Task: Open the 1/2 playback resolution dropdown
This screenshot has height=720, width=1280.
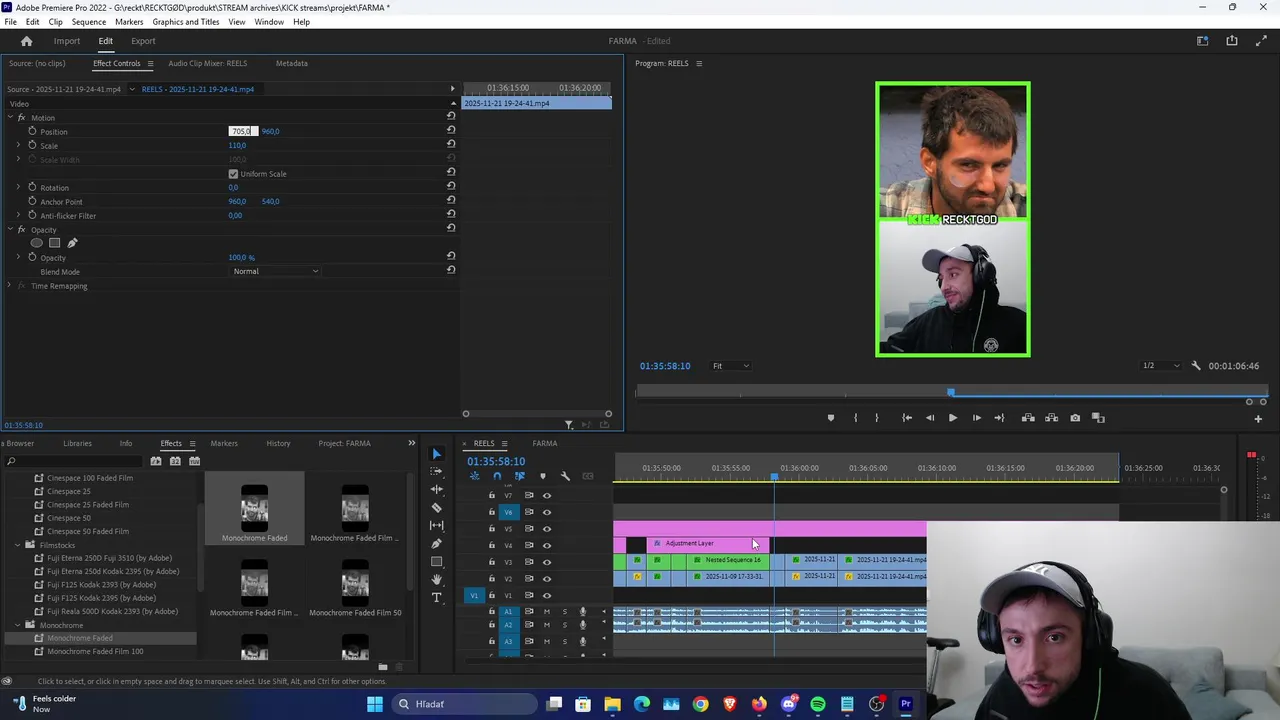Action: 1161,366
